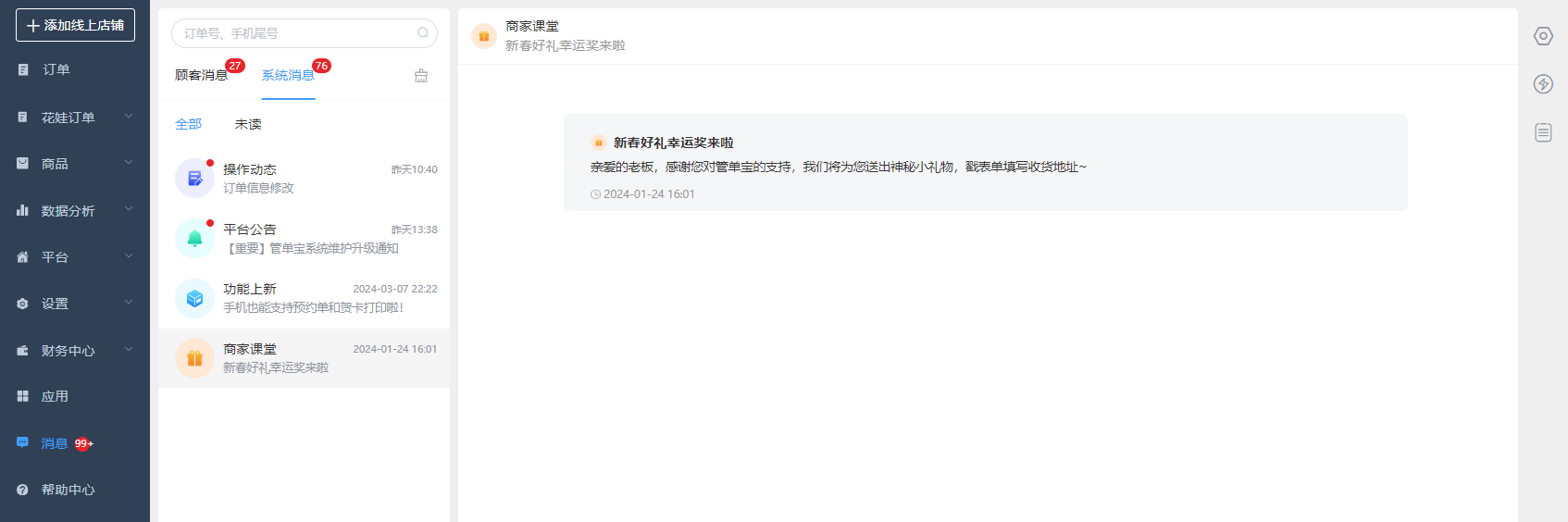Switch to 系统消息 tab
1568x522 pixels.
(288, 76)
